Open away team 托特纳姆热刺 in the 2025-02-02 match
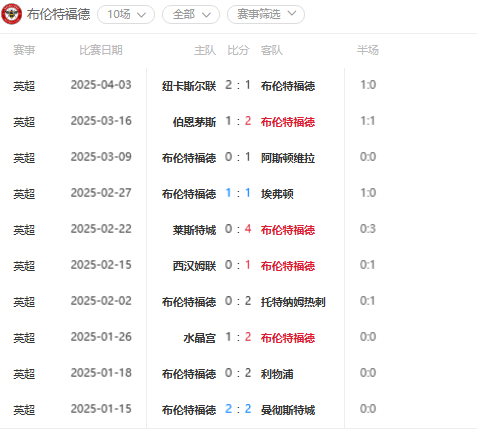This screenshot has height=432, width=477. pyautogui.click(x=293, y=302)
